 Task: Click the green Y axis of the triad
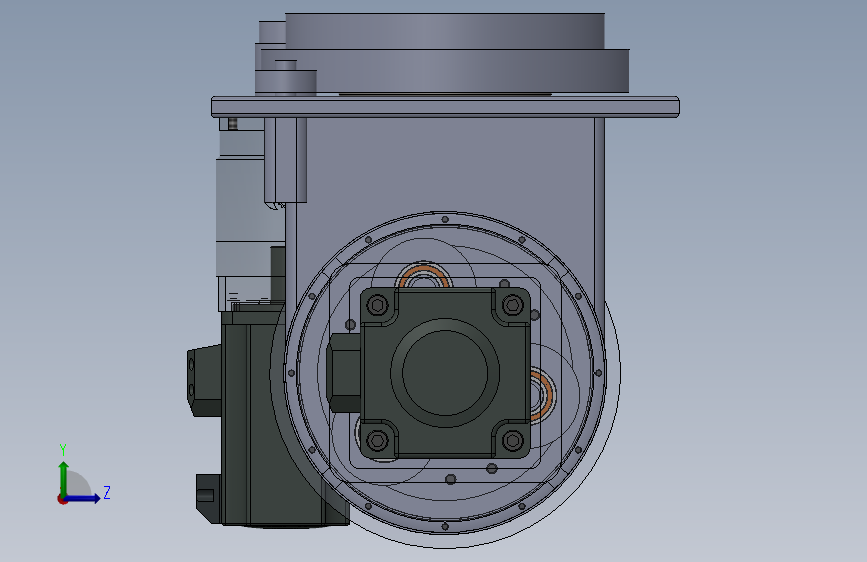pos(64,478)
